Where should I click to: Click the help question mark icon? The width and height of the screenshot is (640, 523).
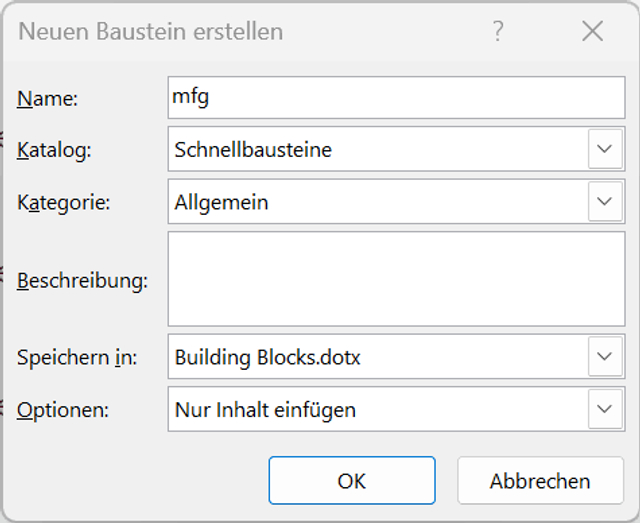(498, 31)
